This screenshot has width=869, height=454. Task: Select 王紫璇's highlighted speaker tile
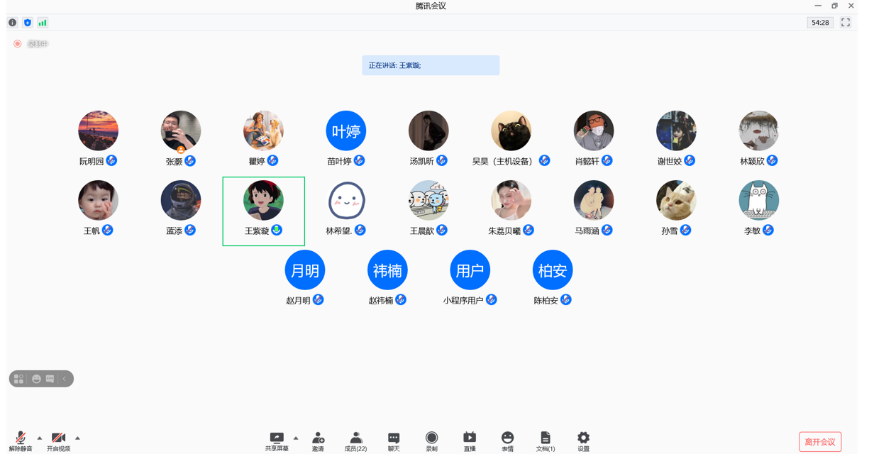click(x=263, y=210)
